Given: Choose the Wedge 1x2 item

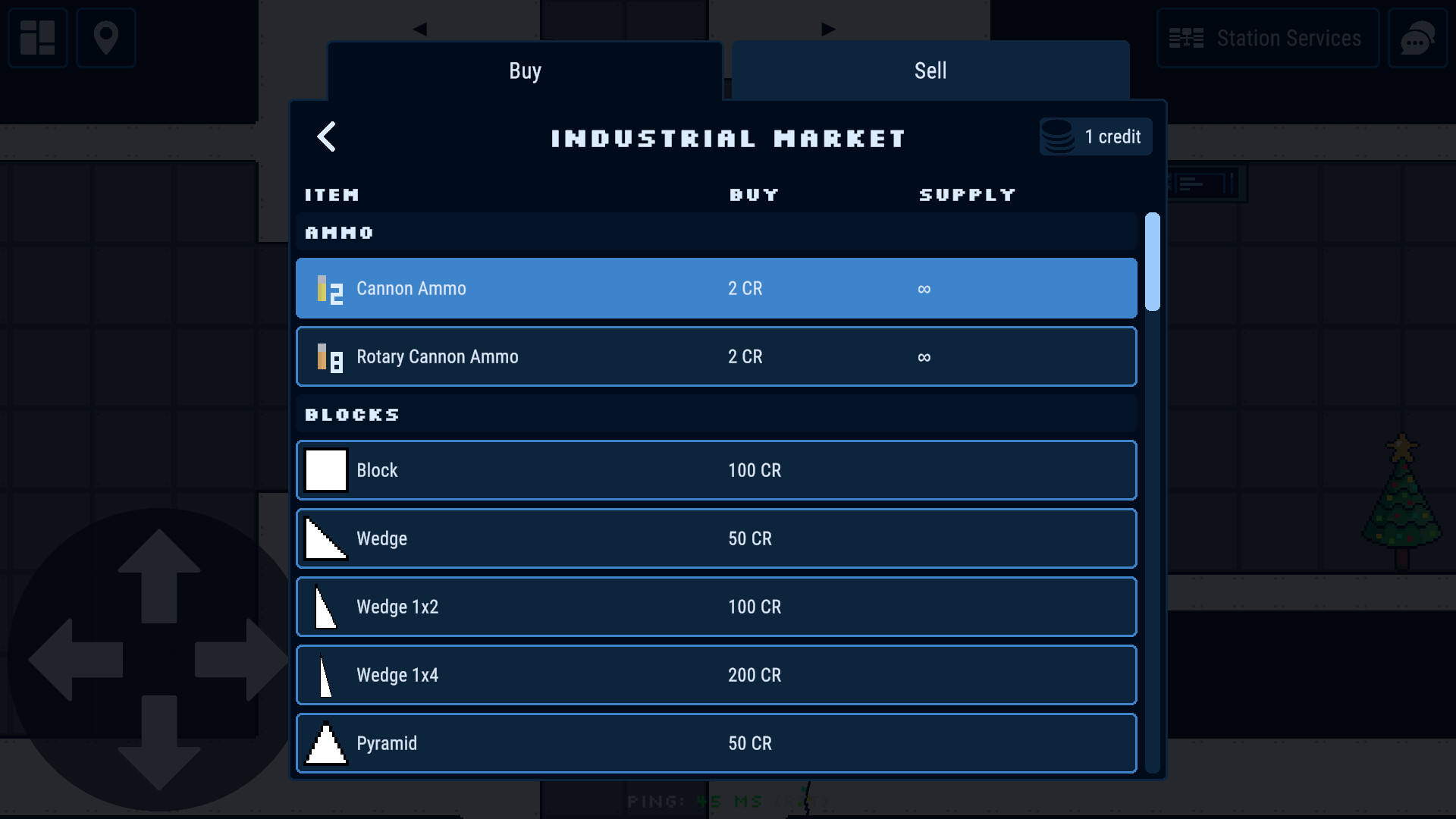Looking at the screenshot, I should coord(716,607).
